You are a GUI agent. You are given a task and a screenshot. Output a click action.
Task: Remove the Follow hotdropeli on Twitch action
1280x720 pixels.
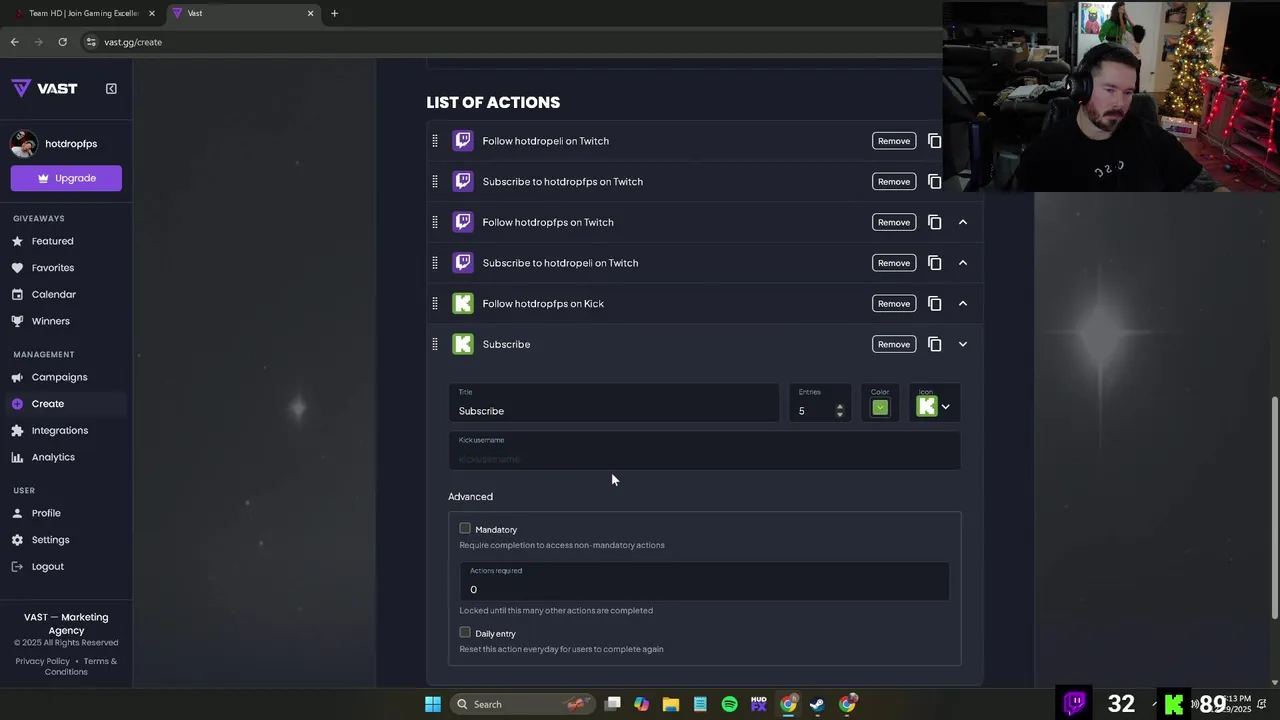click(894, 141)
